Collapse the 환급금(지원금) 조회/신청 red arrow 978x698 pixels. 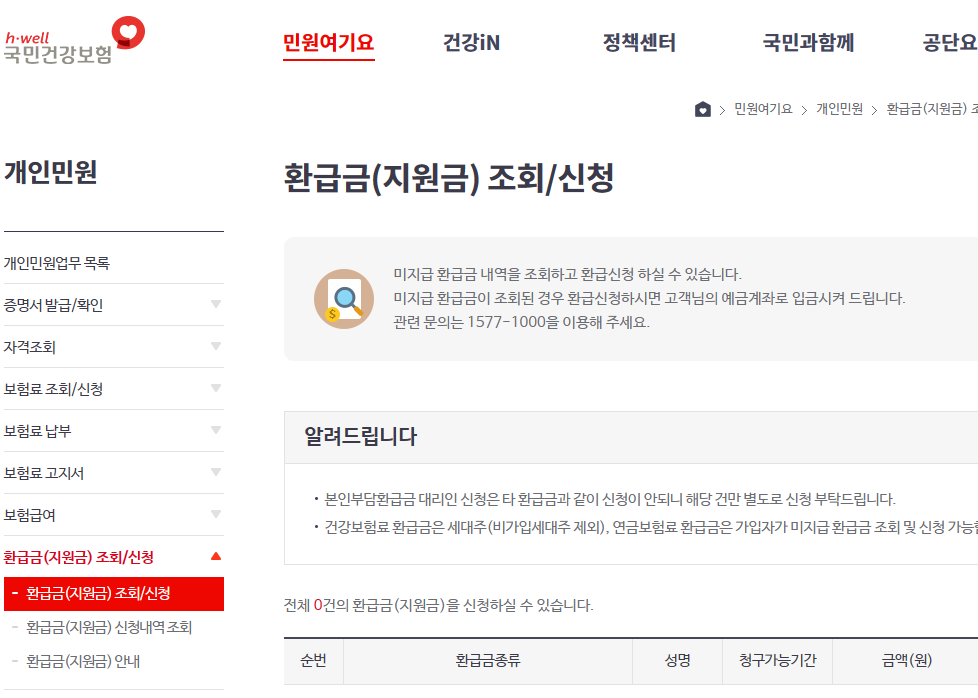pos(216,556)
